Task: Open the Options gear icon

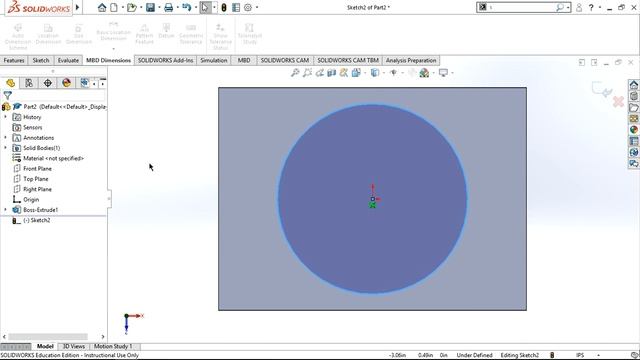Action: tap(248, 7)
